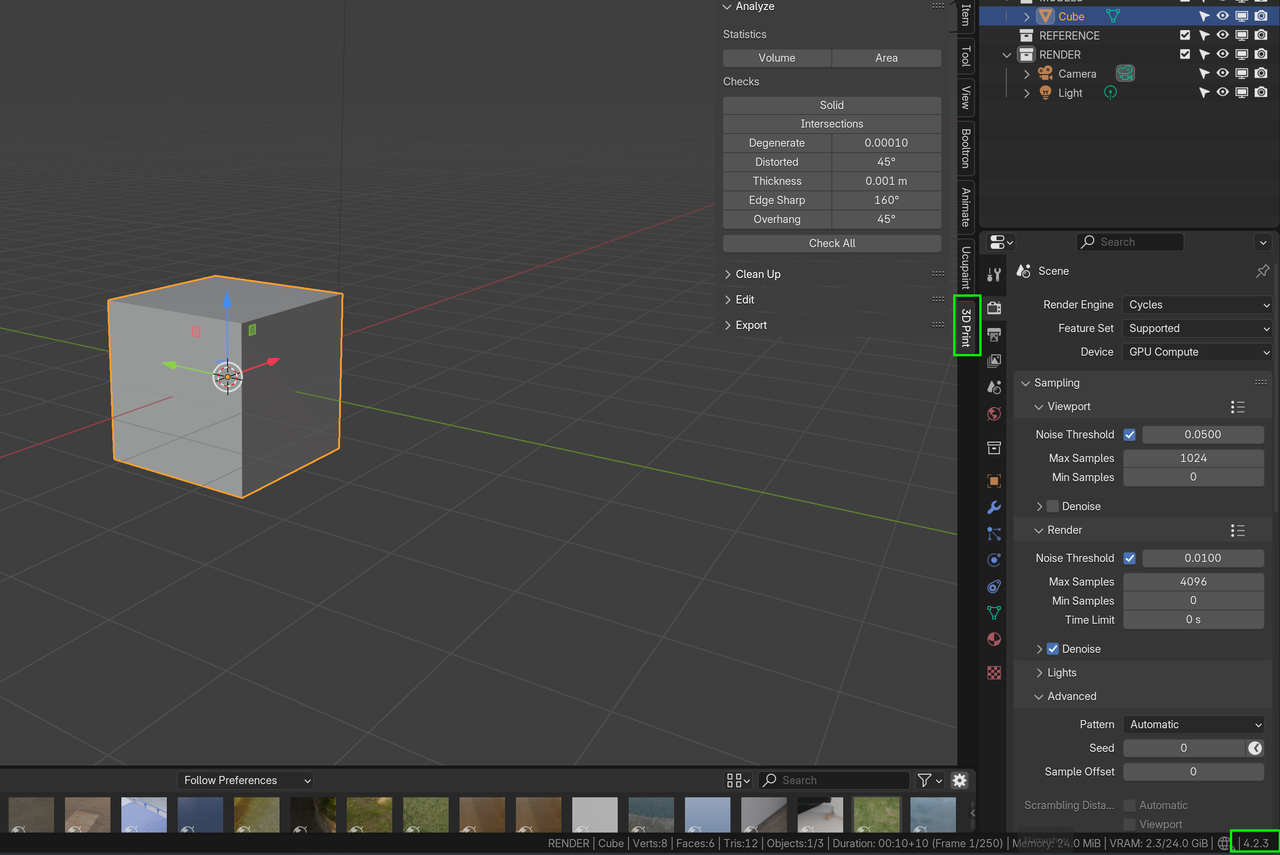
Task: Pin the Scene properties panel
Action: [x=1262, y=271]
